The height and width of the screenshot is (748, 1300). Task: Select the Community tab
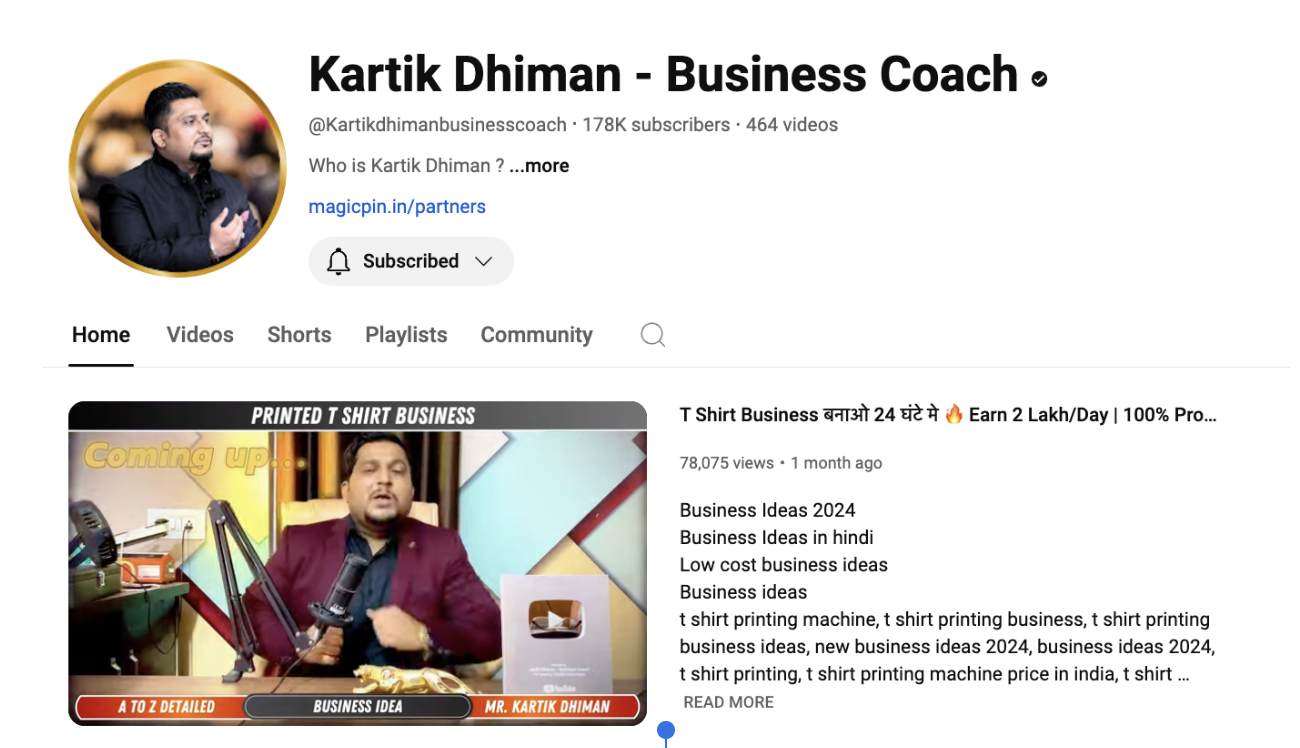coord(537,335)
